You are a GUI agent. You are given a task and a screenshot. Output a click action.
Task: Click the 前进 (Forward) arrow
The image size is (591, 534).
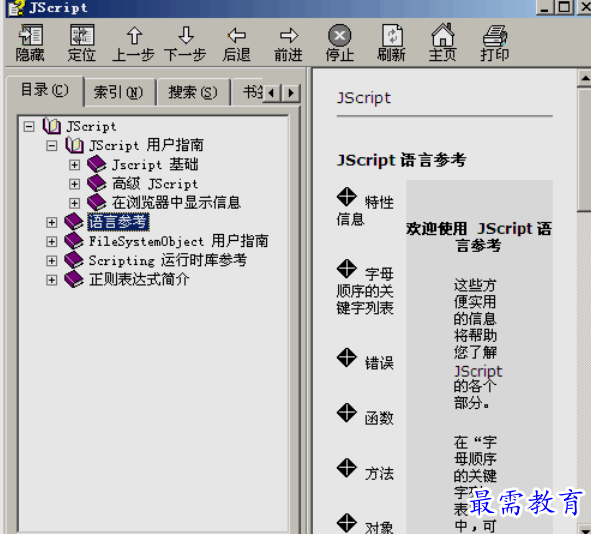click(289, 36)
